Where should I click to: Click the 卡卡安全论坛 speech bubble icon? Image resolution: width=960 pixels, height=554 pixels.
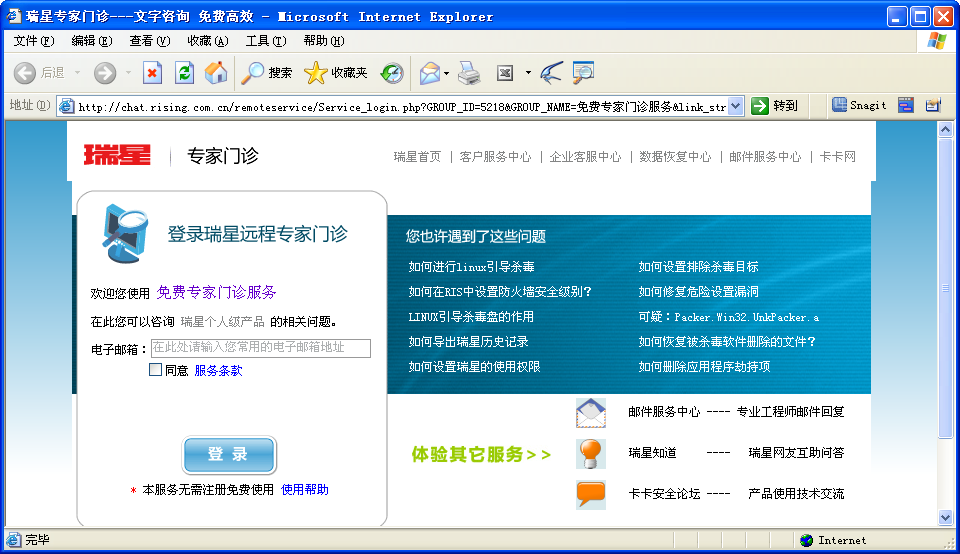(x=591, y=495)
